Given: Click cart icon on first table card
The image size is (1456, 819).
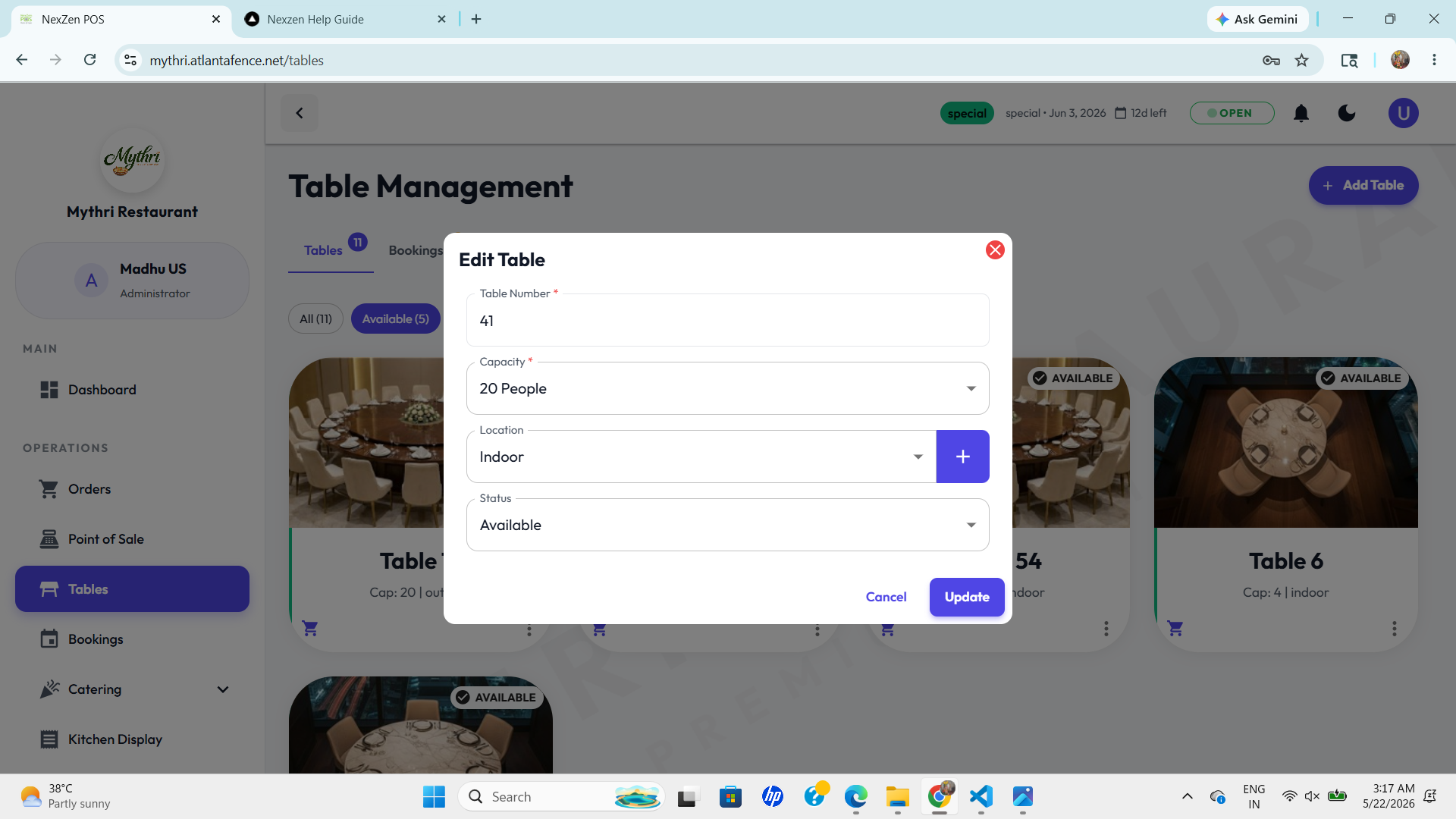Looking at the screenshot, I should [309, 629].
